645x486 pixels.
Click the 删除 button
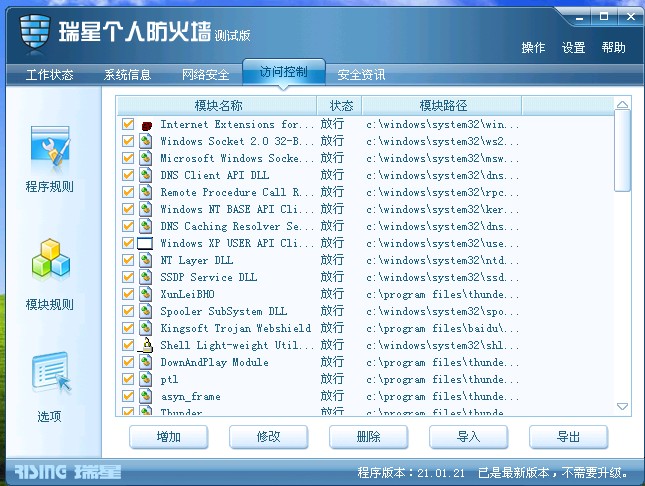coord(369,437)
